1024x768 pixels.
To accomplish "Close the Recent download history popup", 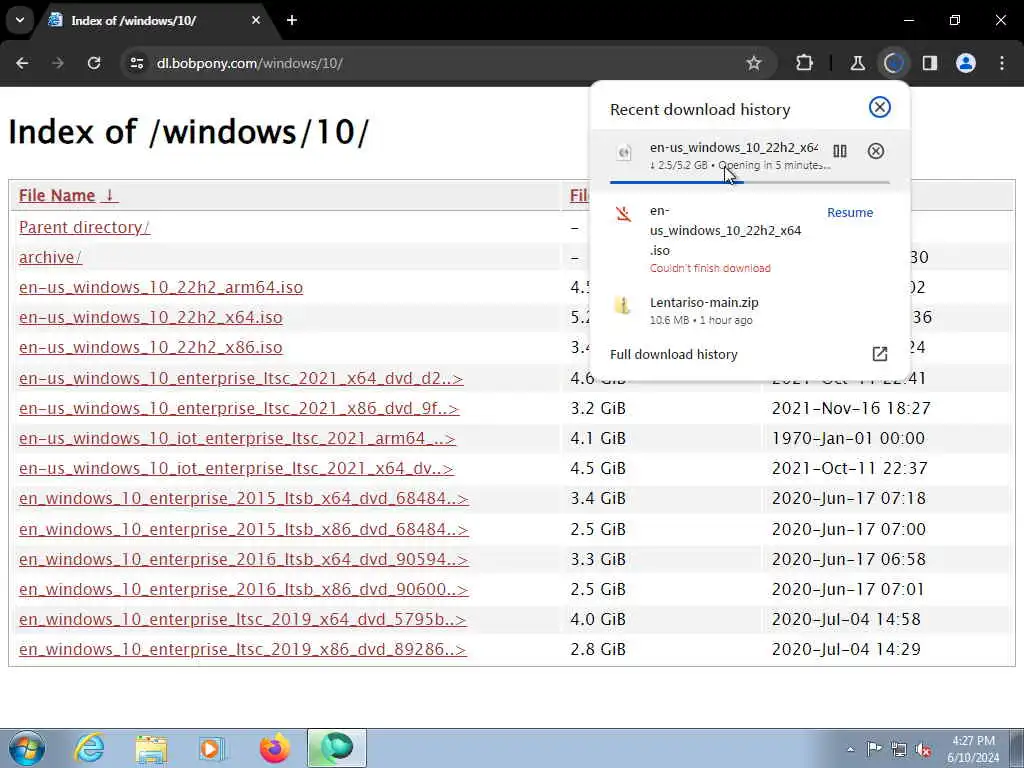I will [880, 107].
